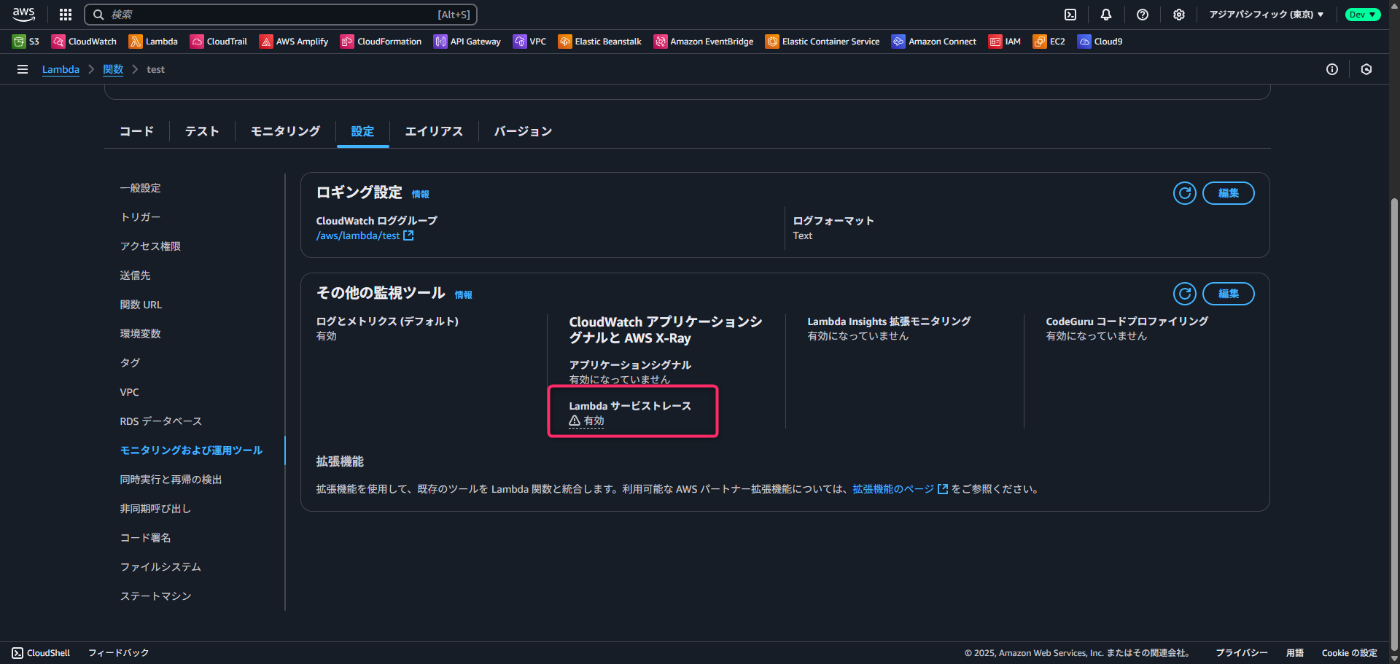Open Amazon EventBridge favorite shortcut
Viewport: 1400px width, 664px height.
[704, 42]
